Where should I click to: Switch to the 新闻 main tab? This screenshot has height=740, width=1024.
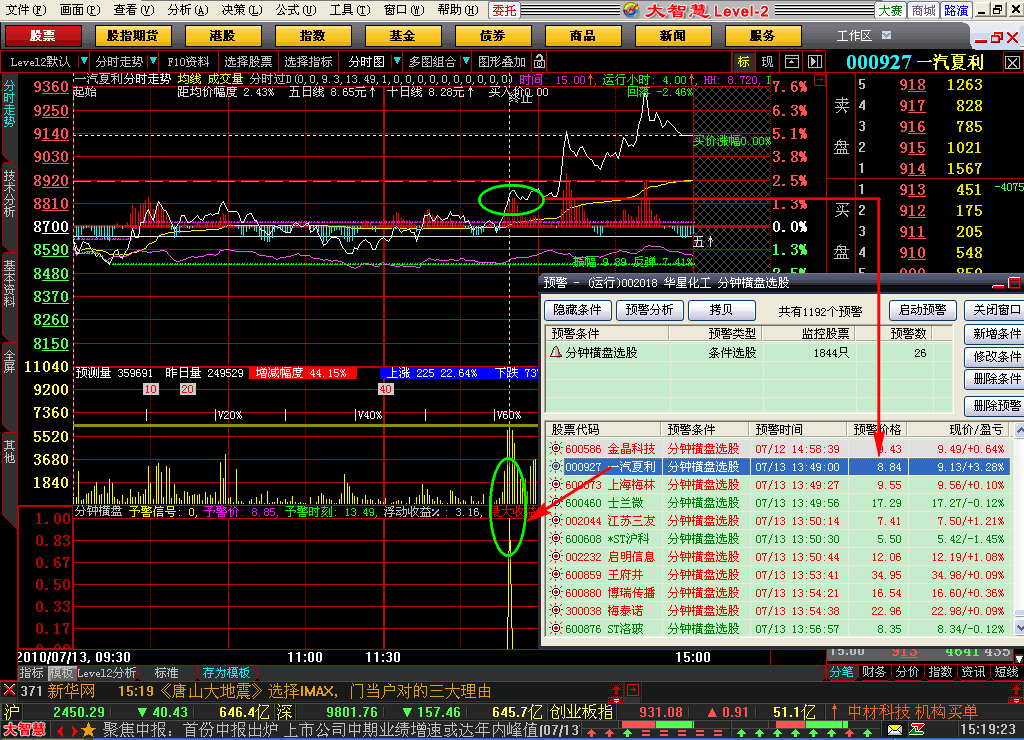point(673,36)
